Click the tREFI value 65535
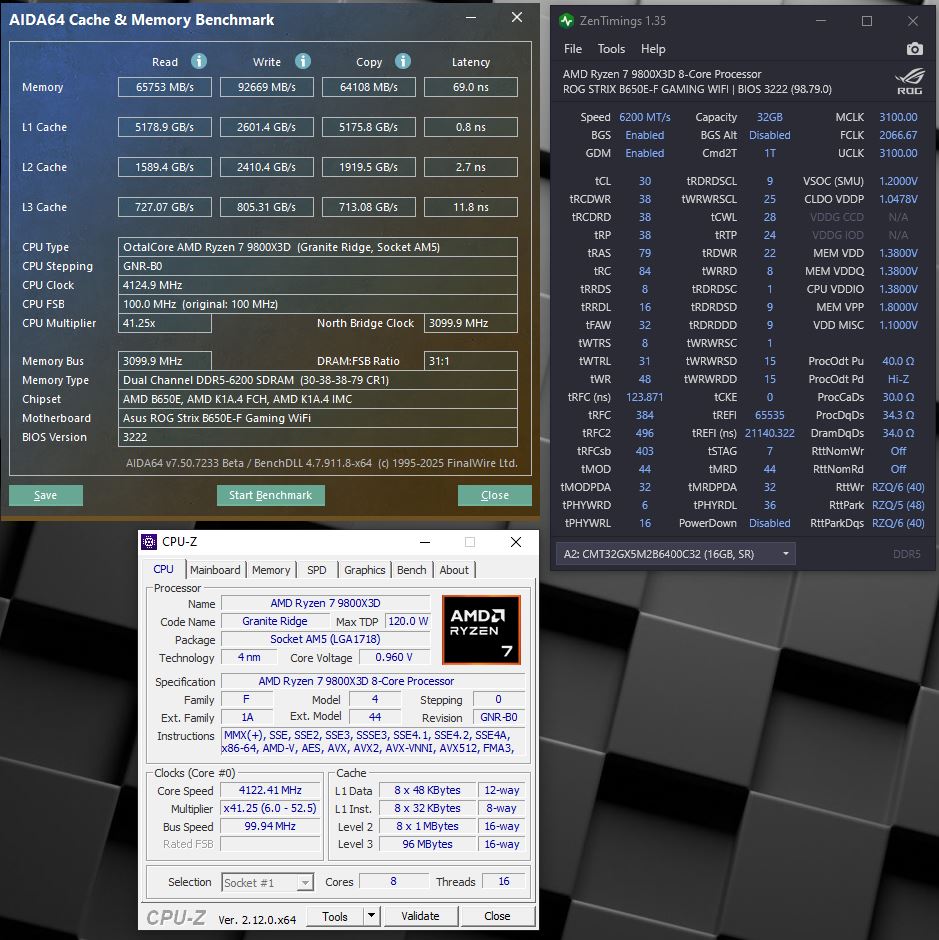939x940 pixels. pyautogui.click(x=770, y=415)
